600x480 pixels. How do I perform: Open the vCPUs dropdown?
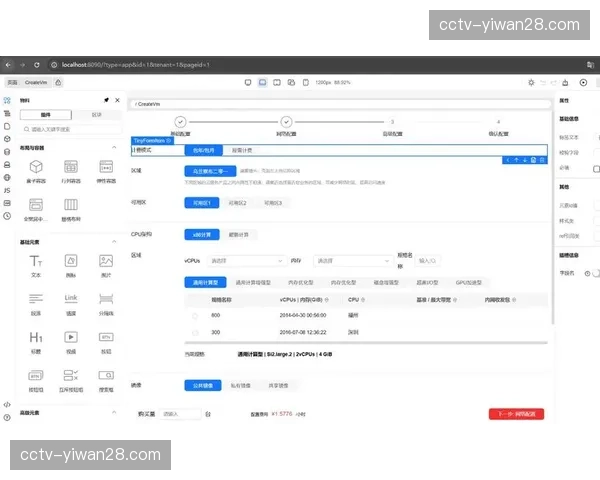[242, 260]
